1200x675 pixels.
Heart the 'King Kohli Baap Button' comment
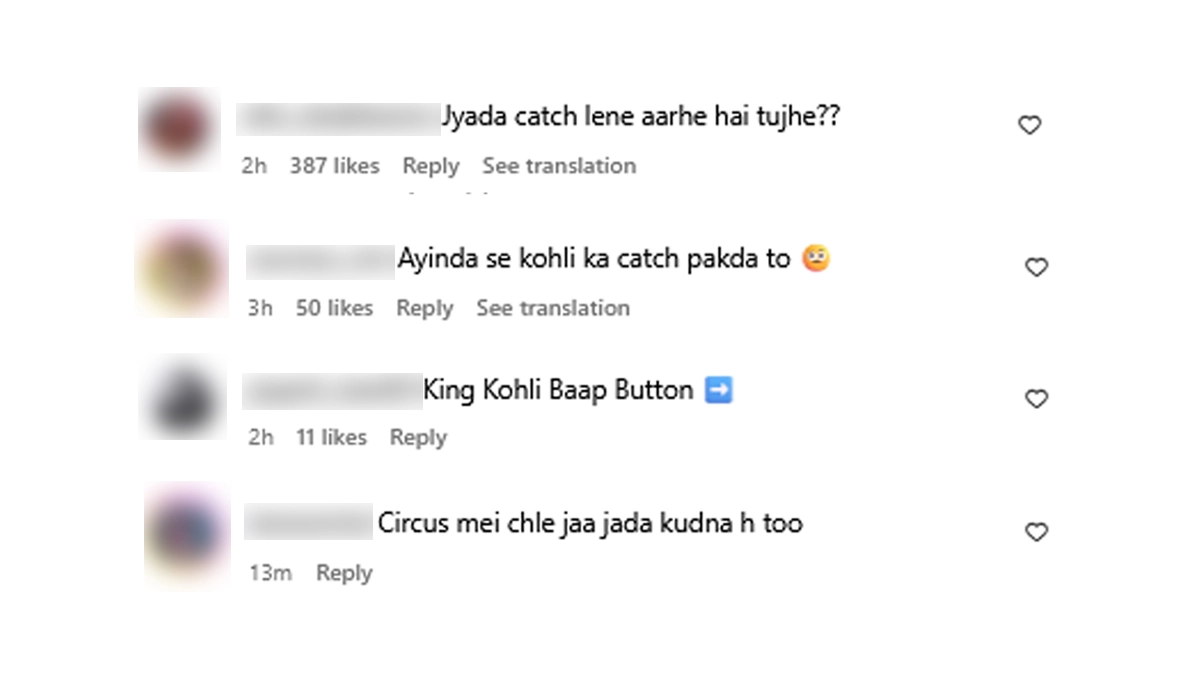tap(1036, 399)
